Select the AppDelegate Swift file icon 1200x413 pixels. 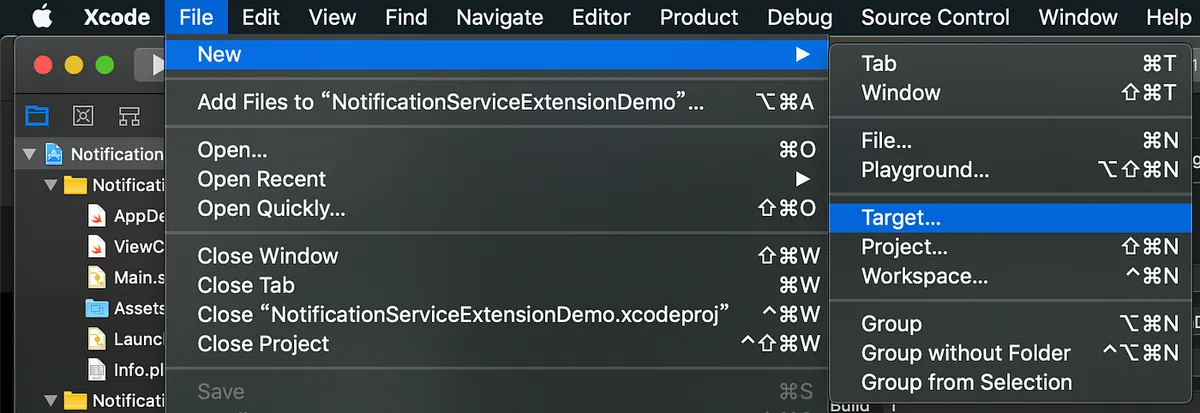(x=97, y=216)
